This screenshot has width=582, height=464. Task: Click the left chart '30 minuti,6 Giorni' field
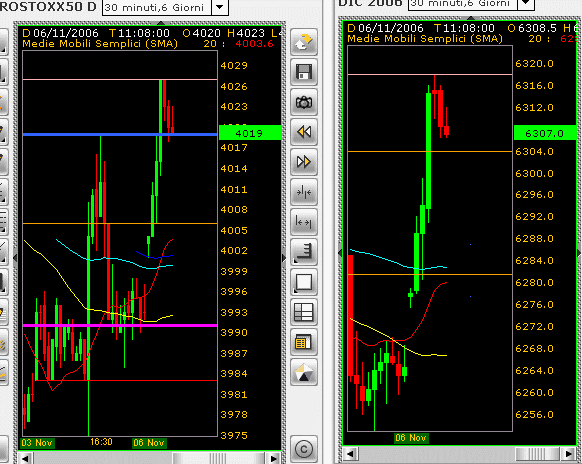(x=157, y=7)
